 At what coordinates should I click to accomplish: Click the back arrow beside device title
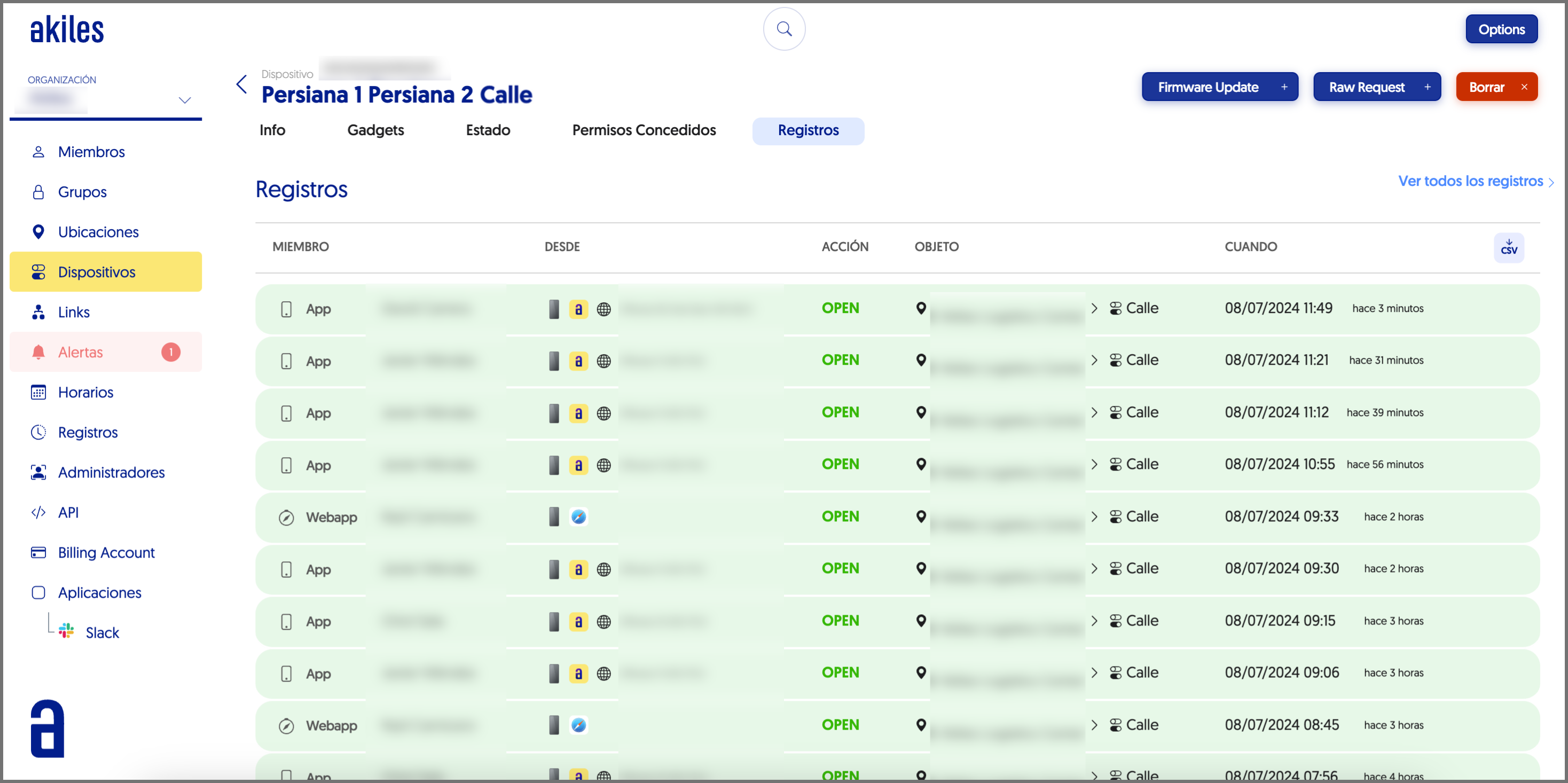pyautogui.click(x=241, y=84)
